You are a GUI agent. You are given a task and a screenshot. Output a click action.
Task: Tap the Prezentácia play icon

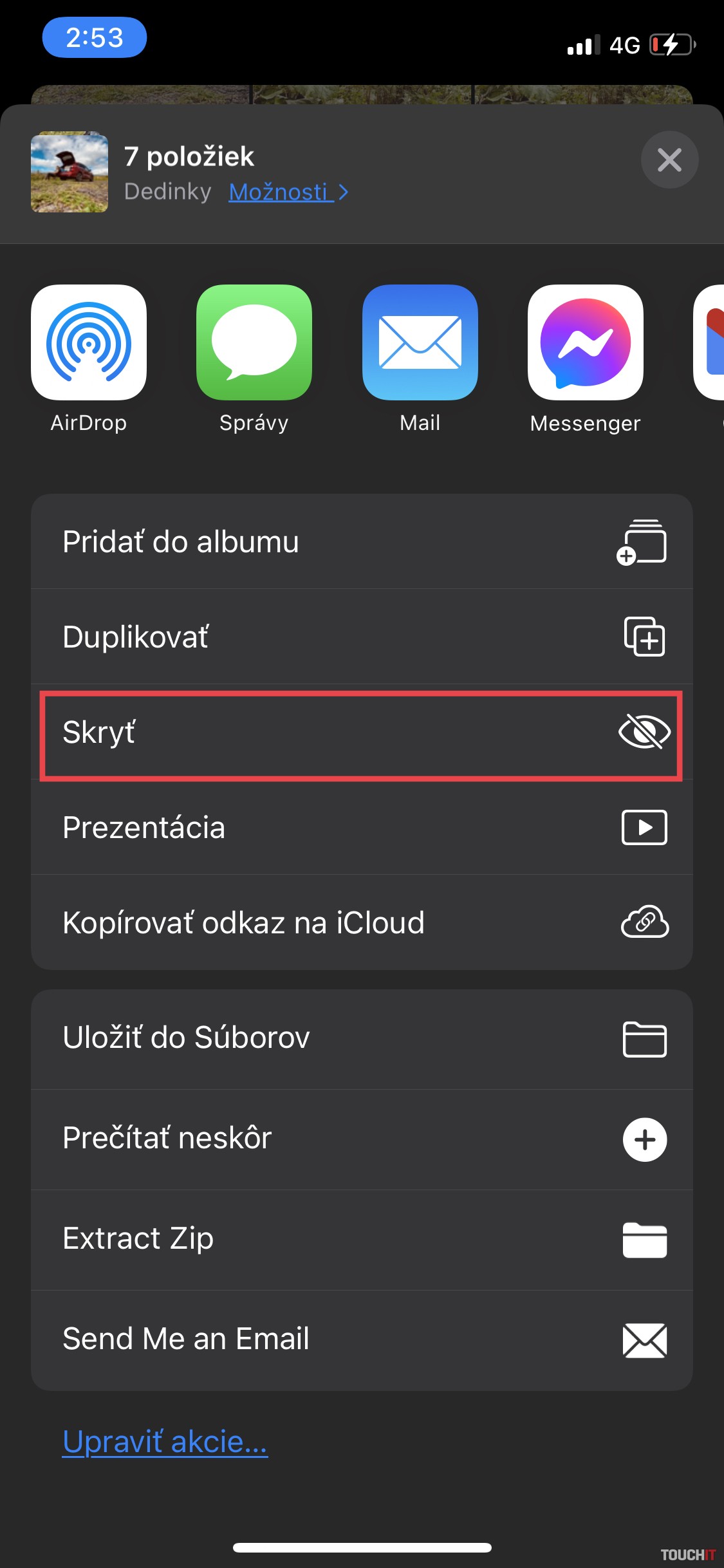(x=644, y=827)
